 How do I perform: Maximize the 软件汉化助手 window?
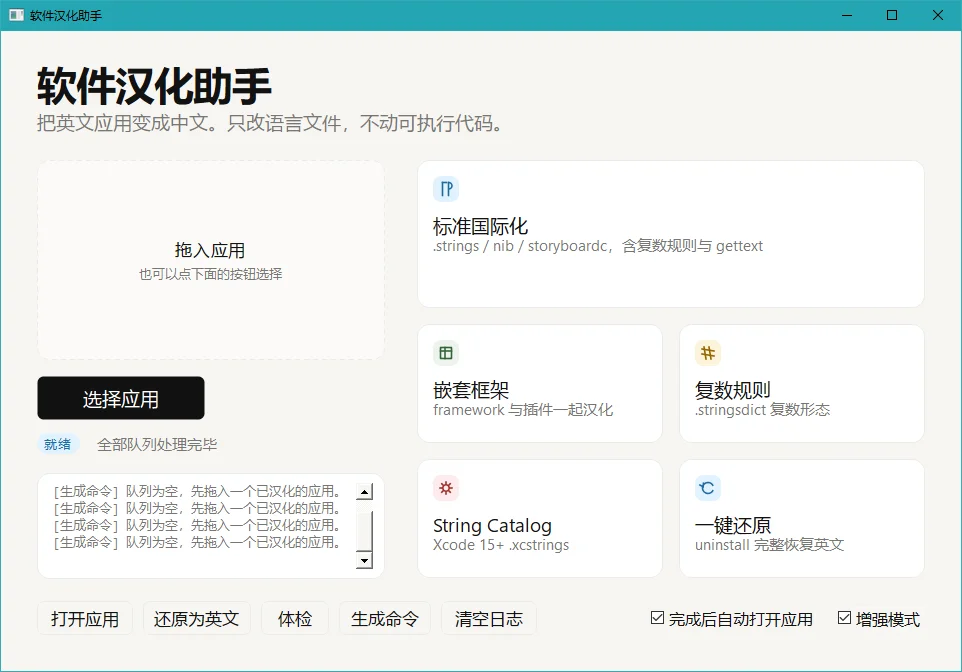click(x=892, y=15)
